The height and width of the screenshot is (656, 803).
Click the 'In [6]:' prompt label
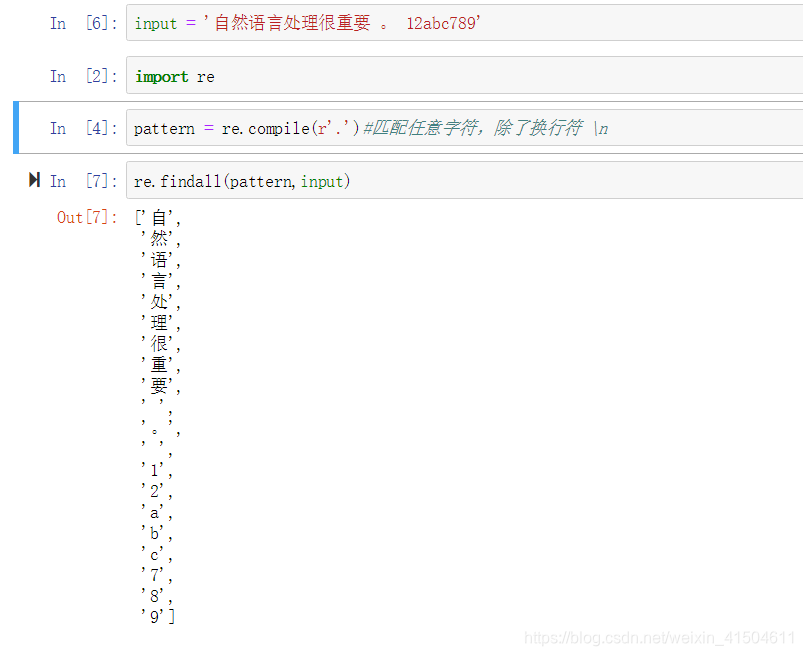tap(83, 23)
